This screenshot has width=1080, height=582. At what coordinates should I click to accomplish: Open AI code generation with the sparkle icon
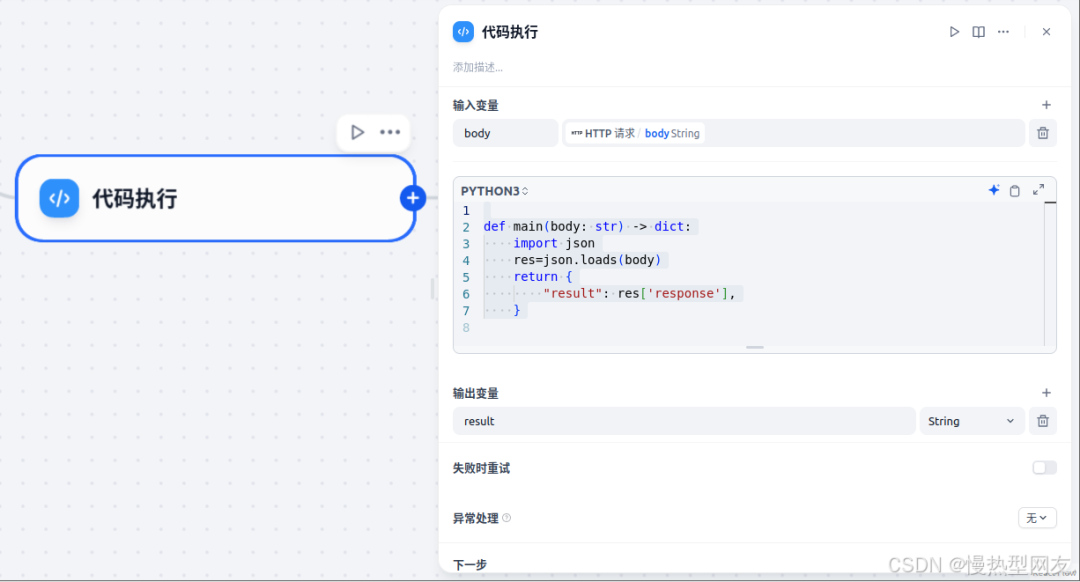click(993, 190)
